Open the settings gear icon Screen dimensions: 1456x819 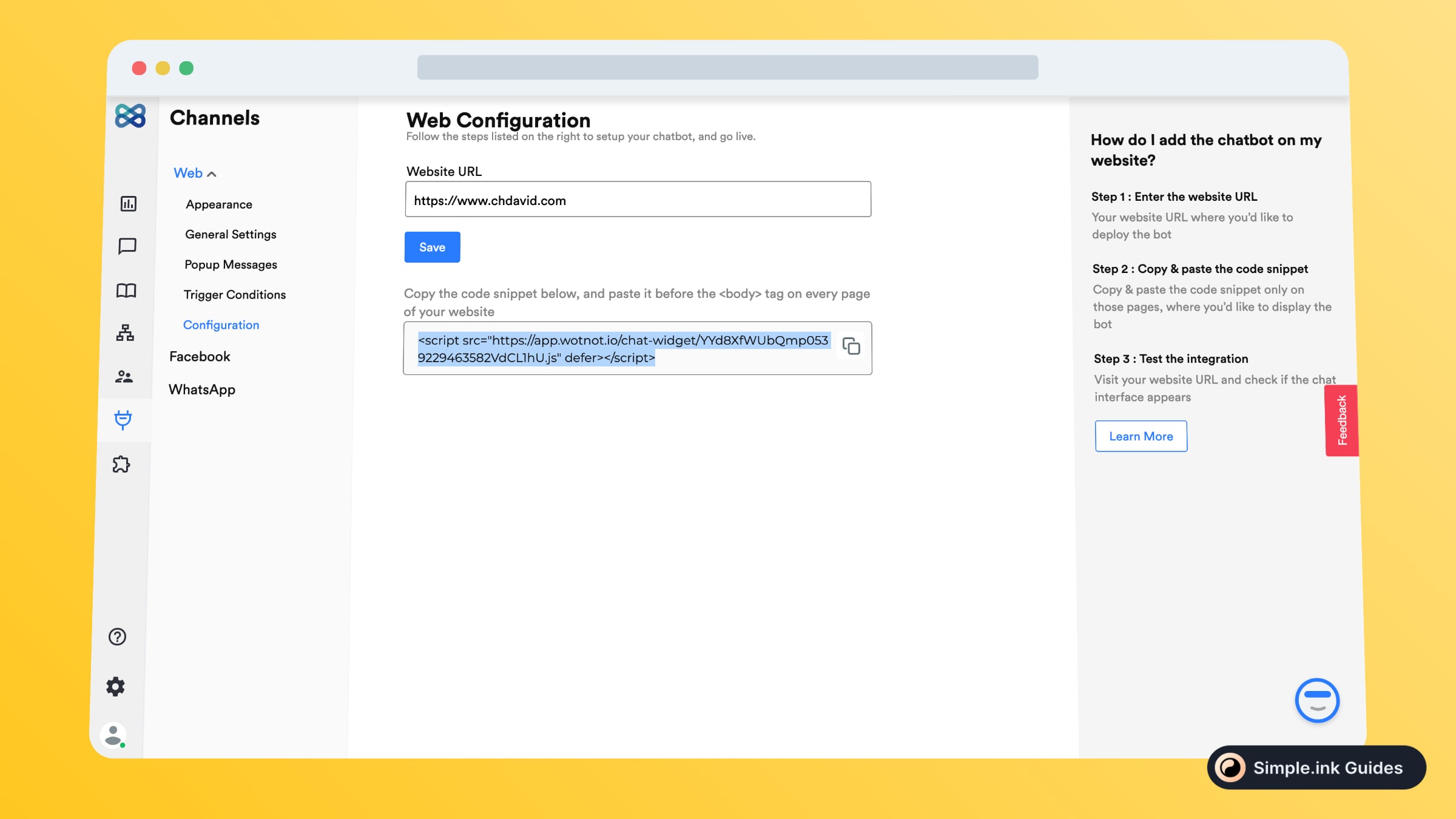tap(115, 687)
